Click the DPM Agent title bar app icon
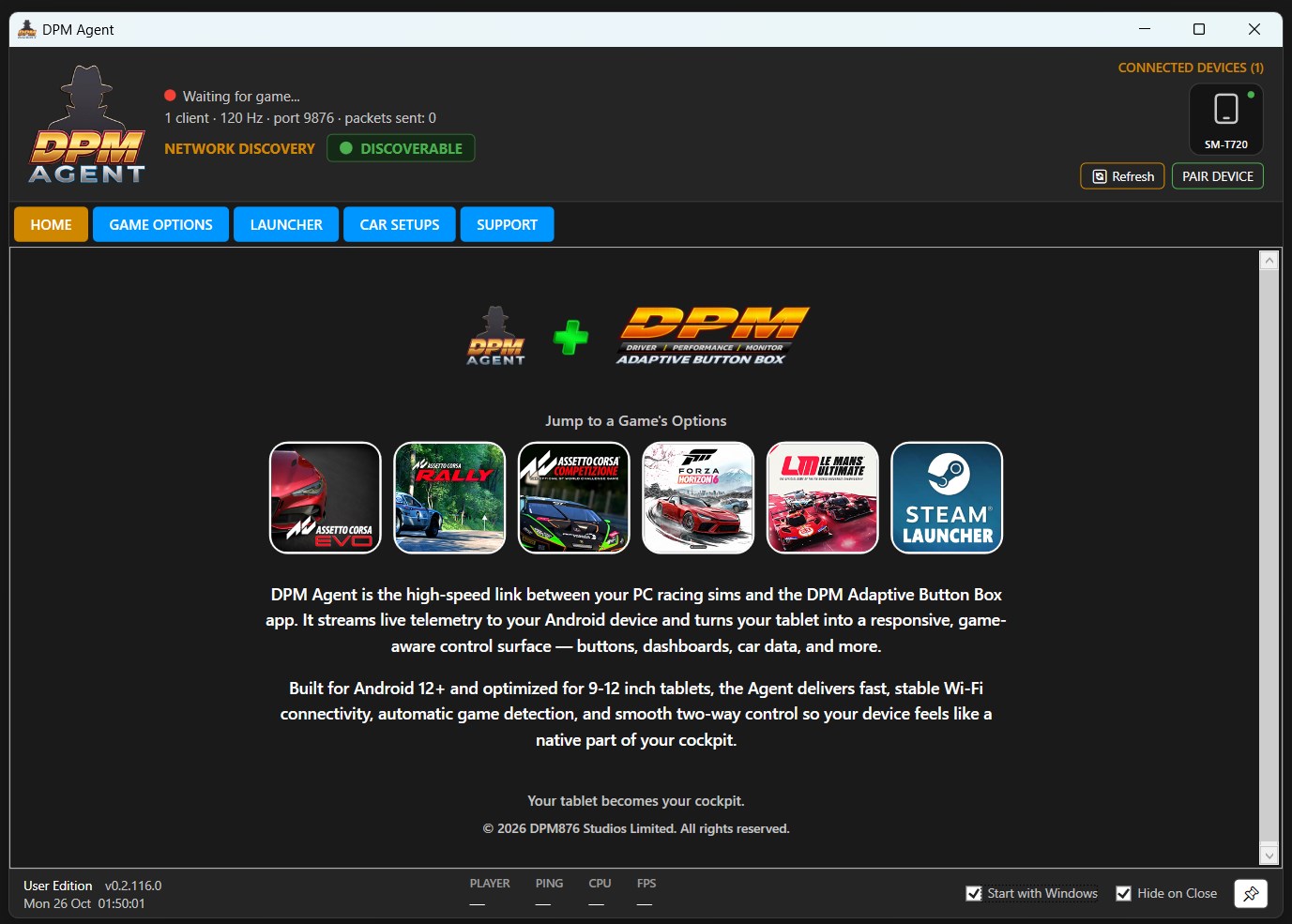 (x=26, y=29)
